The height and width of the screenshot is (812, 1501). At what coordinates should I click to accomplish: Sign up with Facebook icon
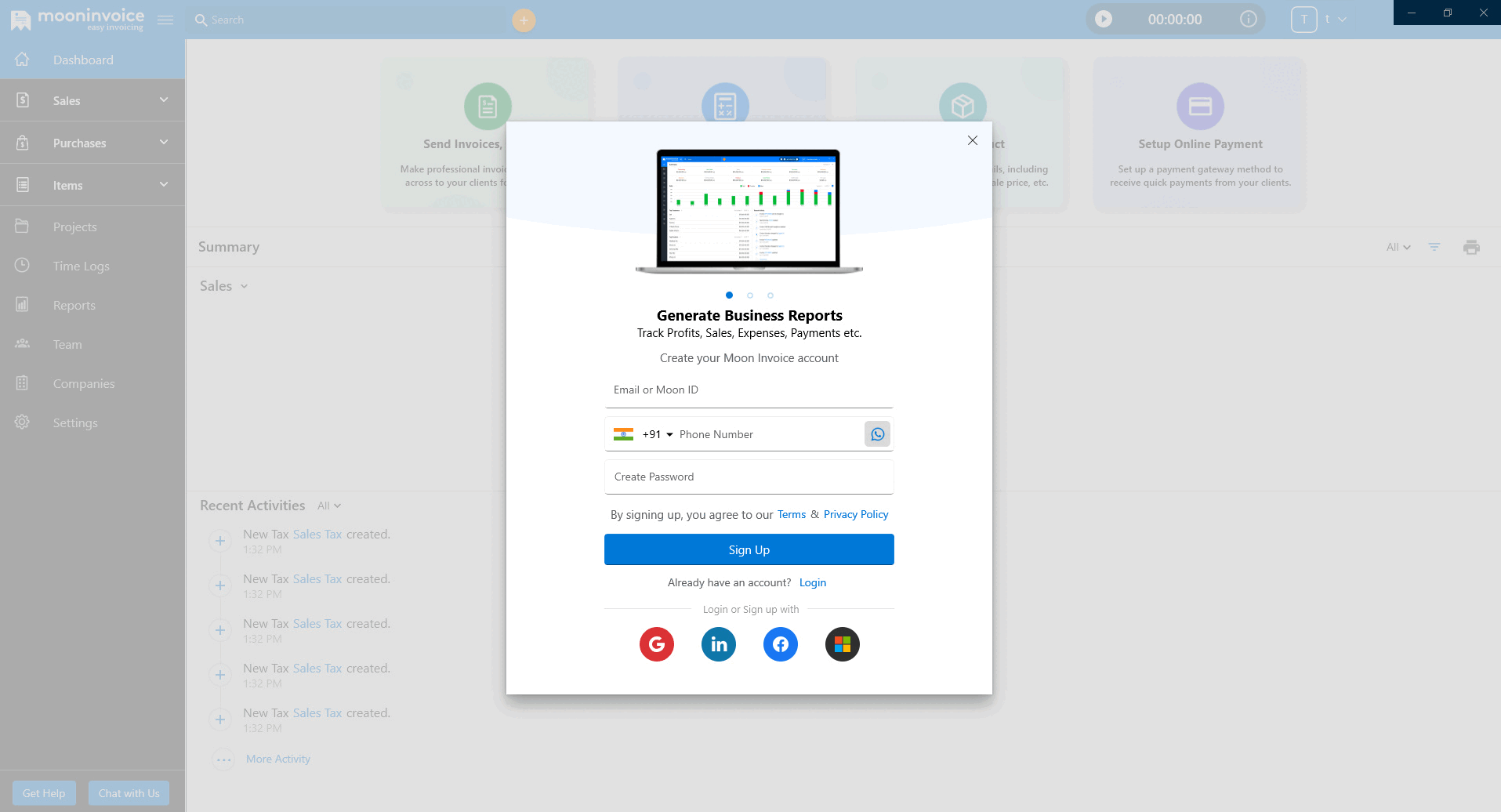[x=781, y=644]
